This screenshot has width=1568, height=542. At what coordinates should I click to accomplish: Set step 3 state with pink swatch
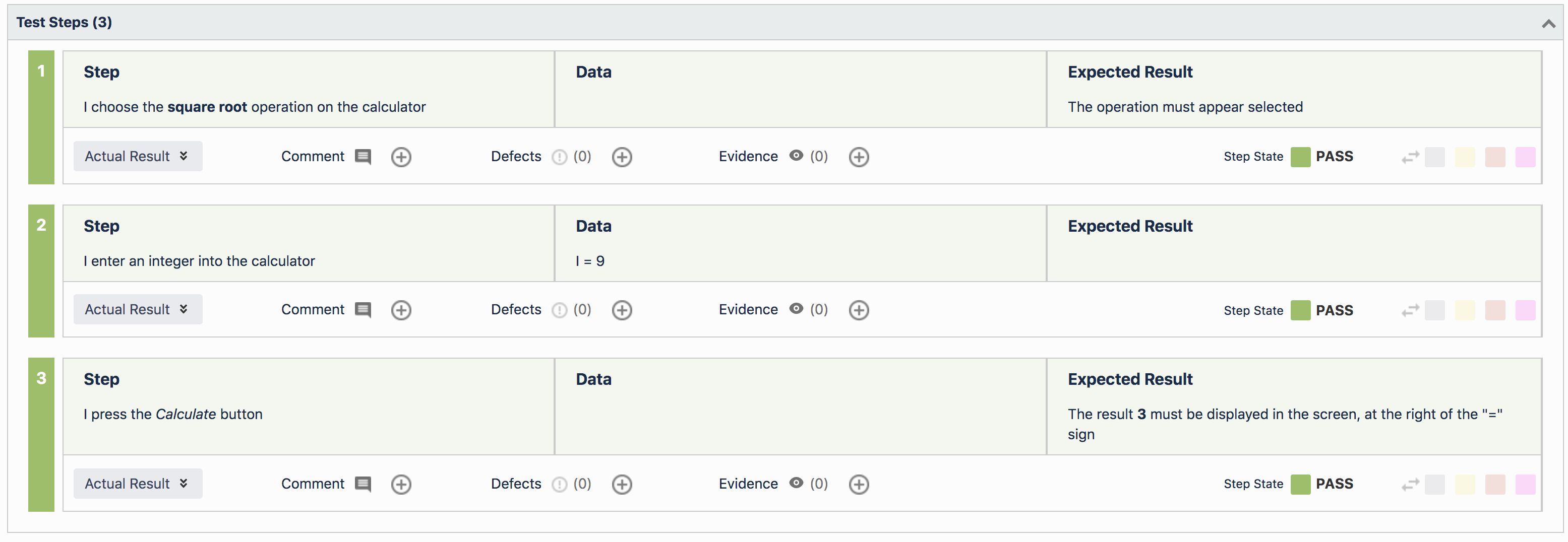click(1525, 484)
